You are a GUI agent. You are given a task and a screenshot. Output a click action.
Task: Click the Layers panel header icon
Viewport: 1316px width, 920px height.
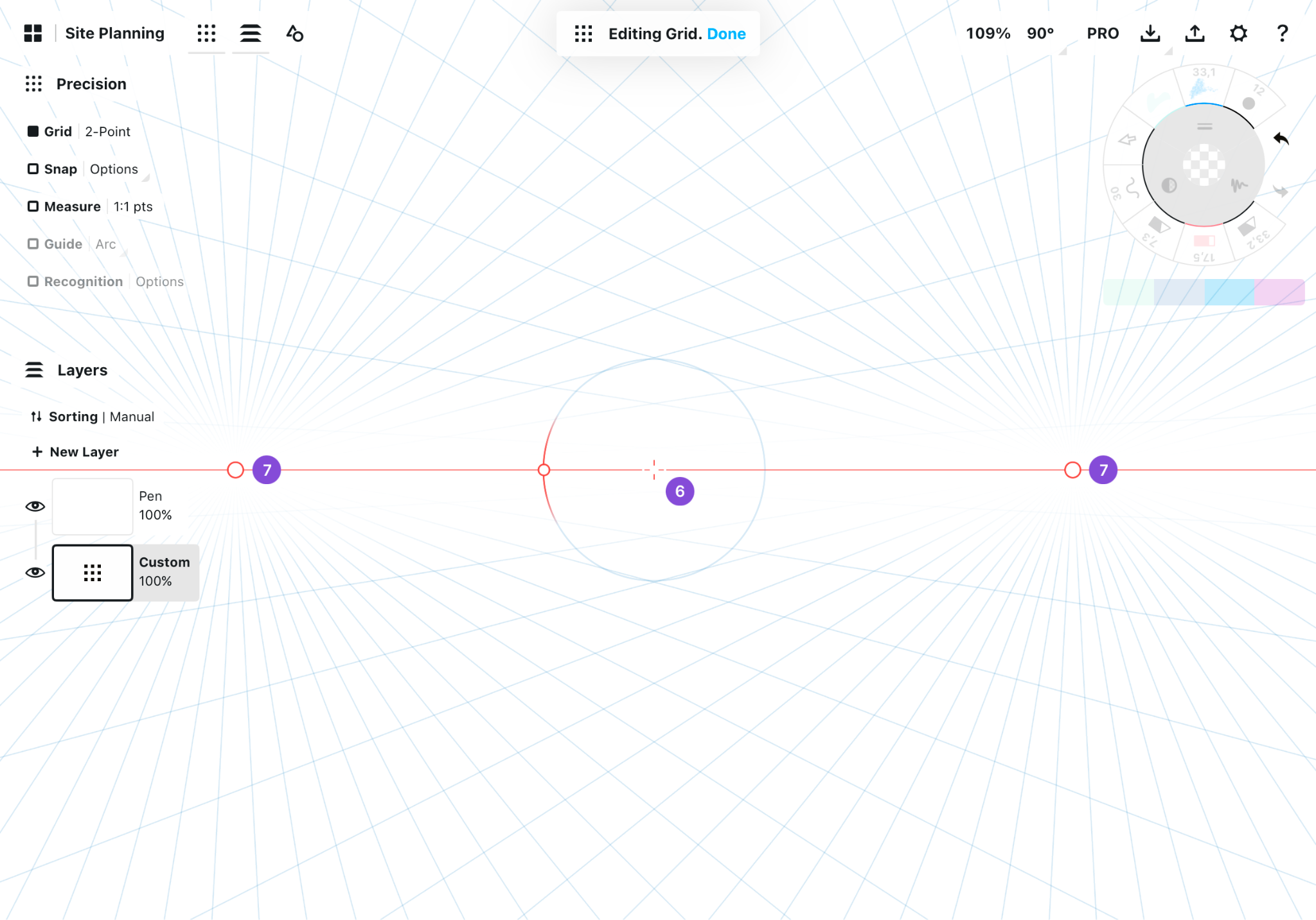tap(34, 370)
